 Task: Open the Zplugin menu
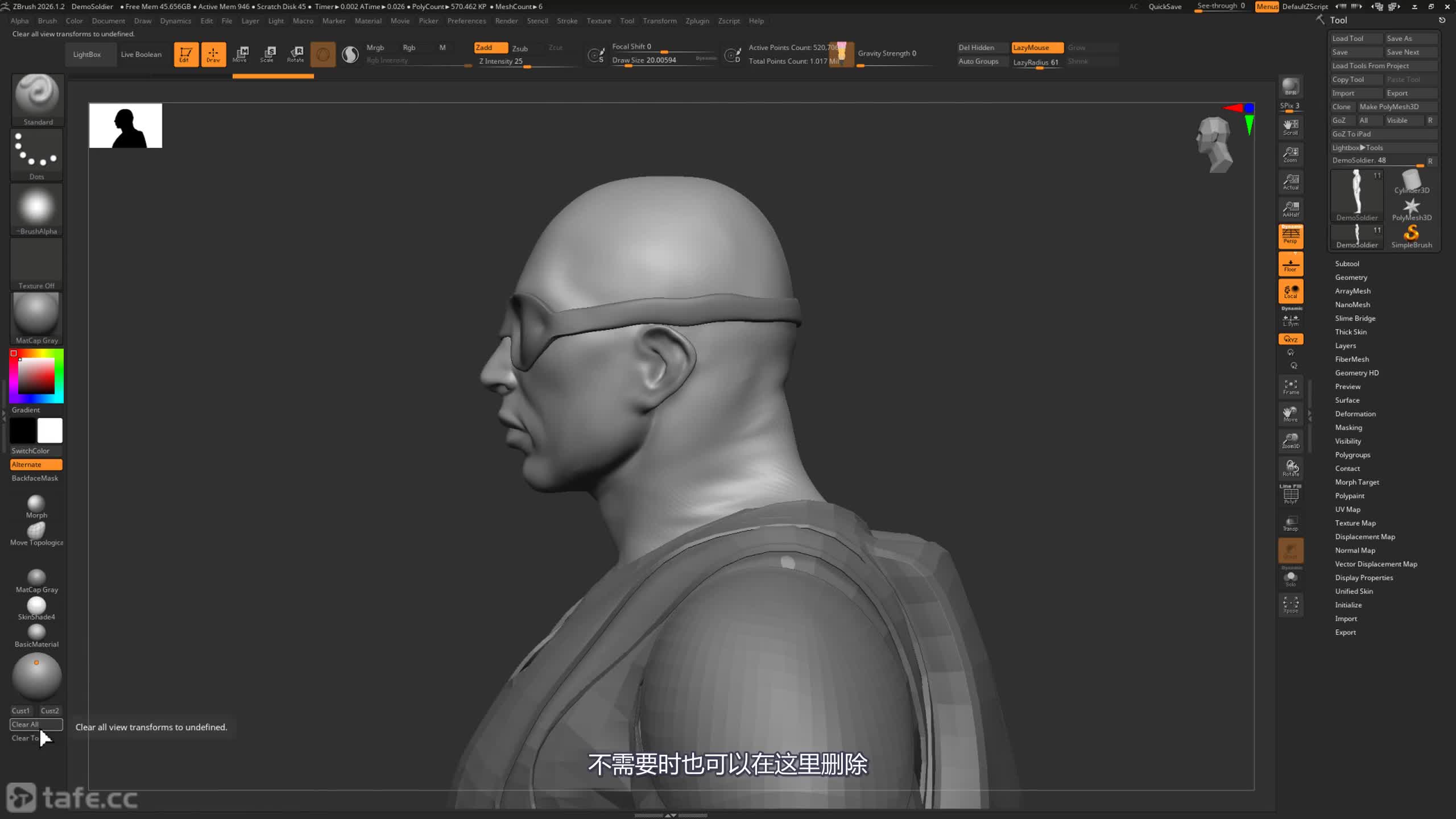point(697,21)
